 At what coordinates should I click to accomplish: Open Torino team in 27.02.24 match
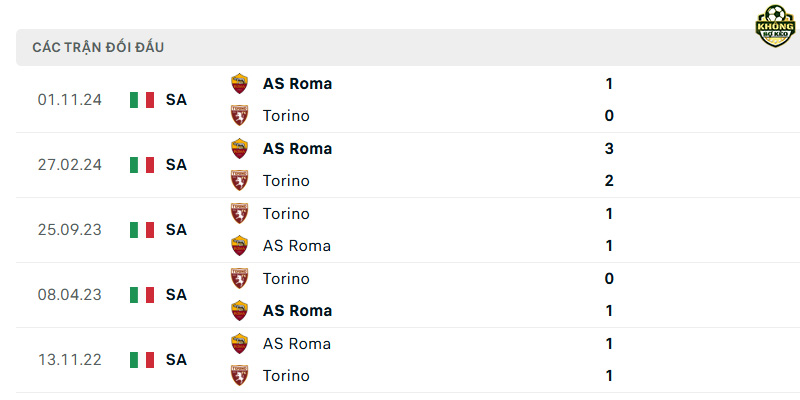coord(286,181)
